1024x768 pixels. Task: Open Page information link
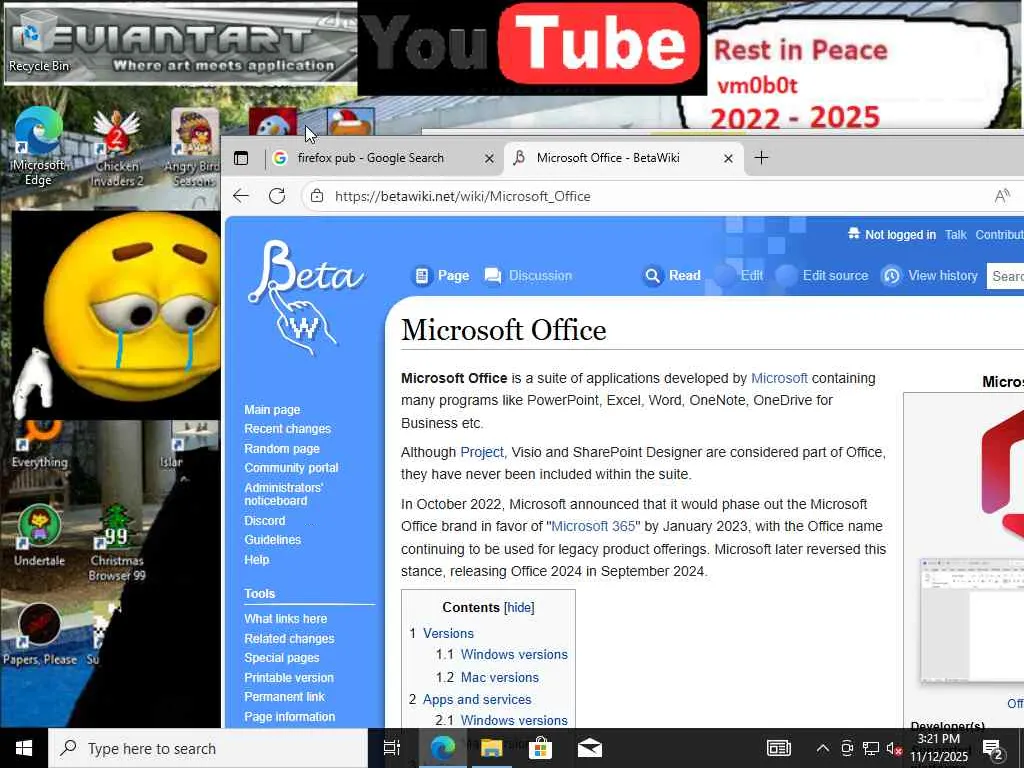(x=289, y=716)
